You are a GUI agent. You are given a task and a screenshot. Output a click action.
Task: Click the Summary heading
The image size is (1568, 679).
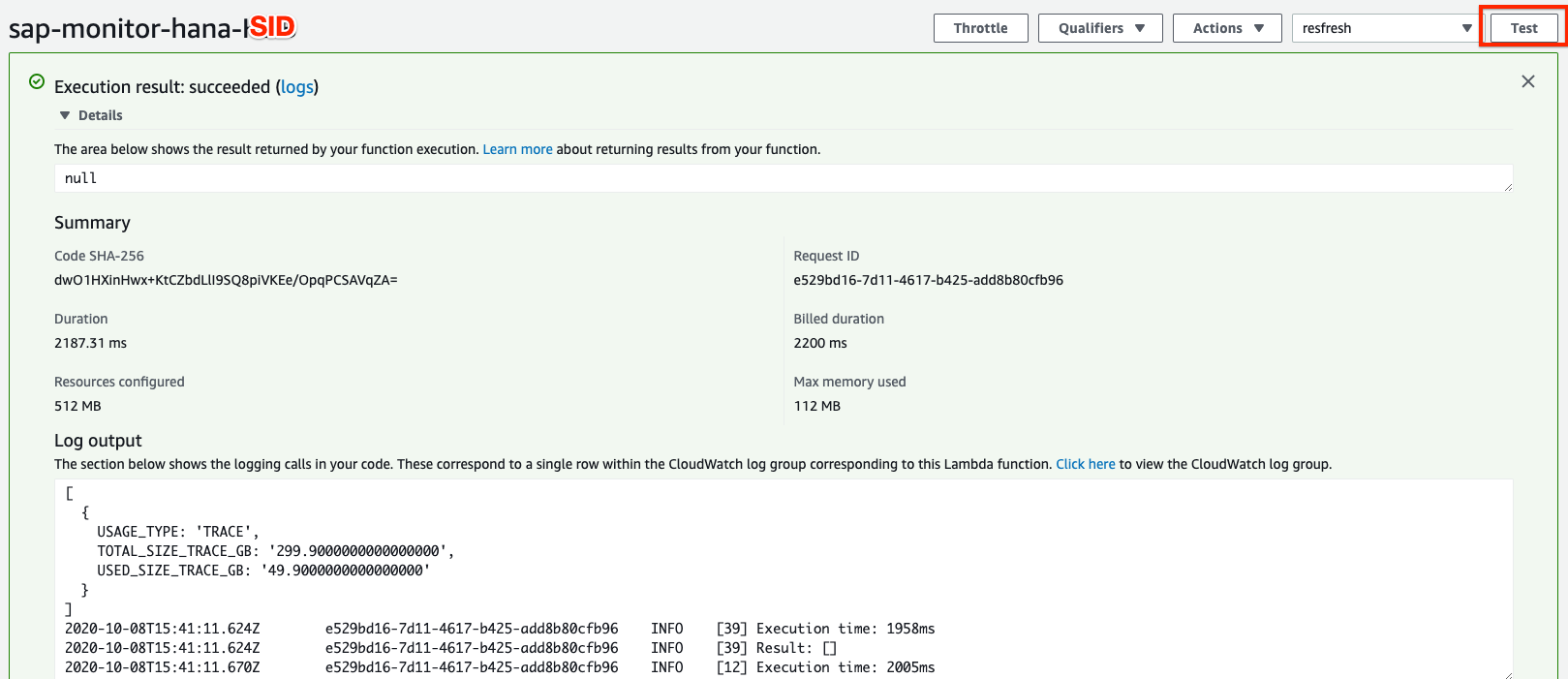(92, 223)
